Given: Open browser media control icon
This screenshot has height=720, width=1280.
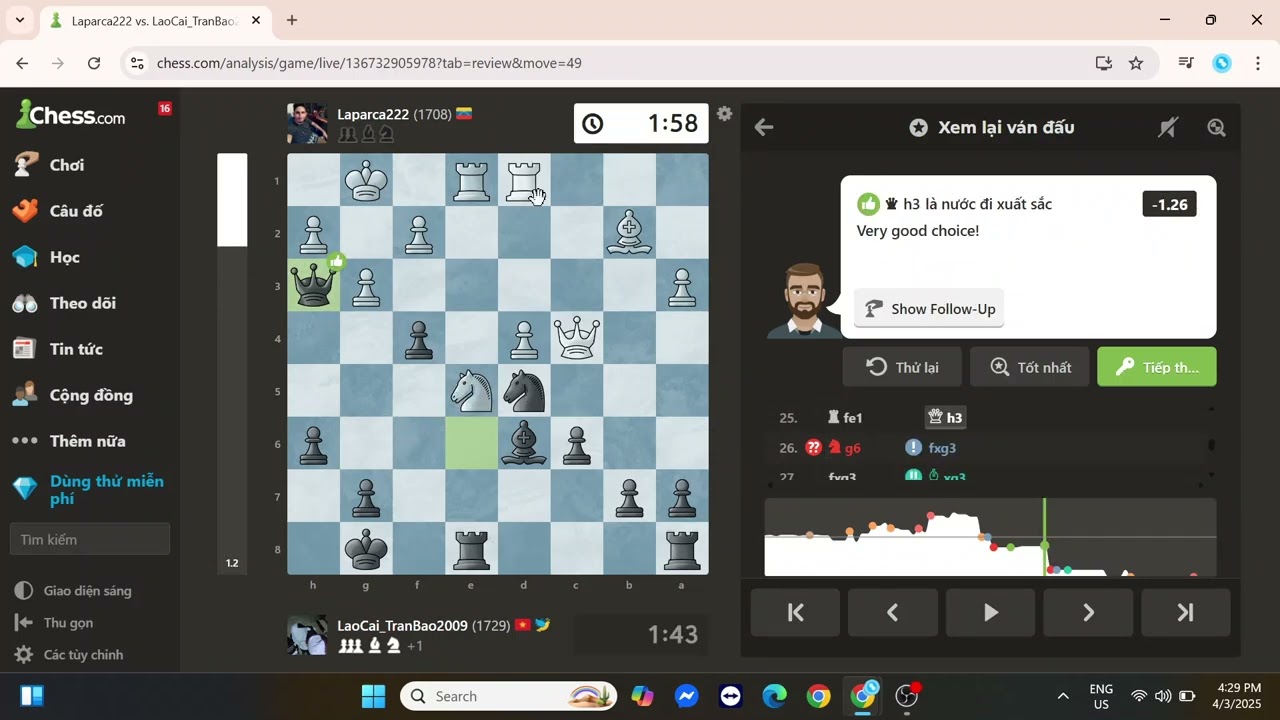Looking at the screenshot, I should pyautogui.click(x=1186, y=63).
